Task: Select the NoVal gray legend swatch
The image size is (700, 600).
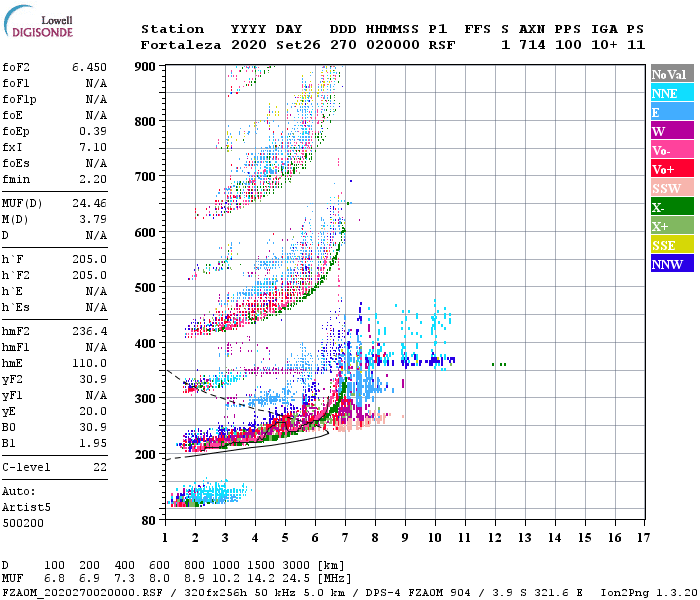Action: pyautogui.click(x=672, y=74)
